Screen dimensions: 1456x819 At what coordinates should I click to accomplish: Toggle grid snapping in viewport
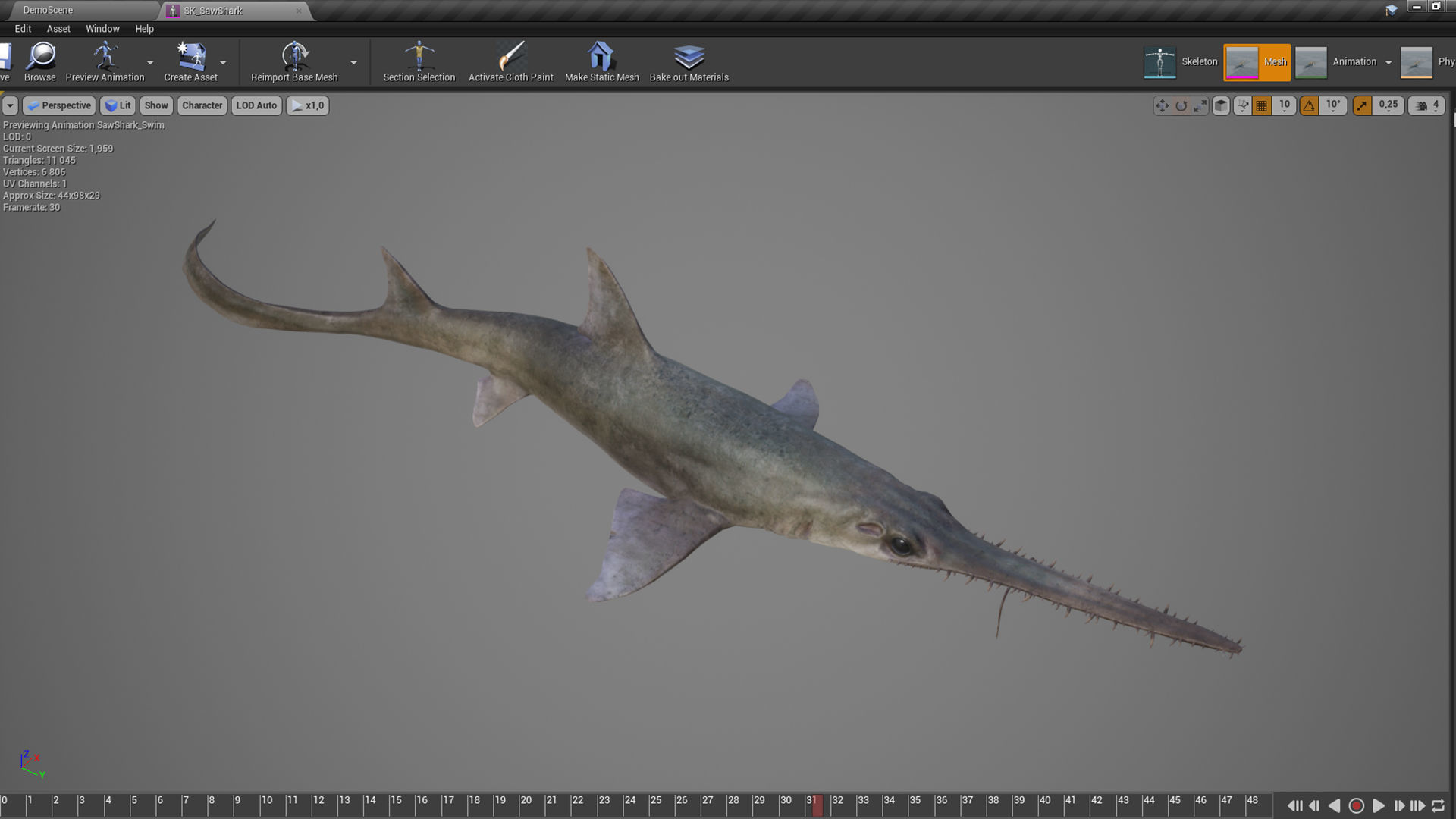tap(1262, 106)
